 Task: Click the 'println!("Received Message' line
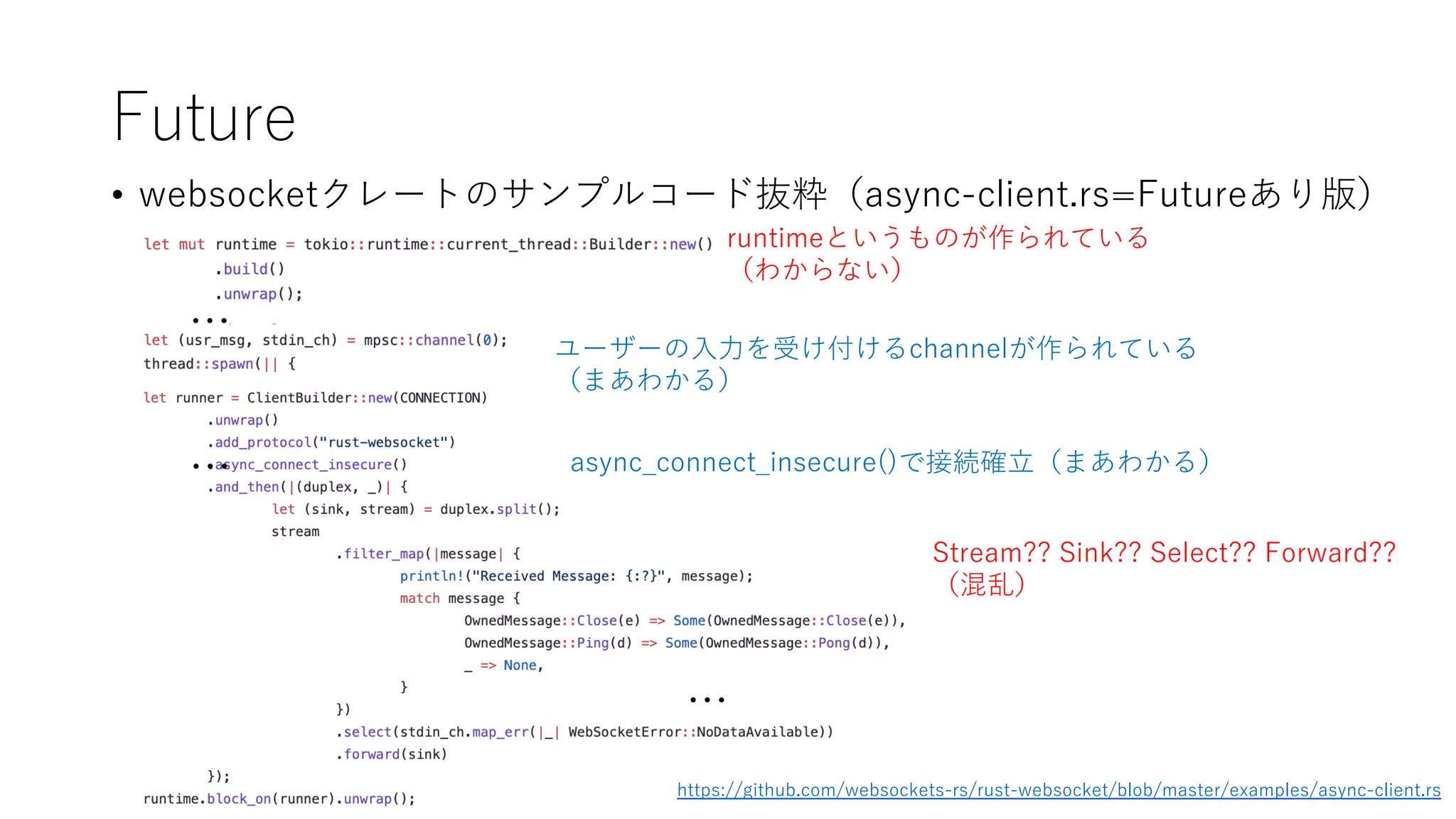tap(576, 576)
